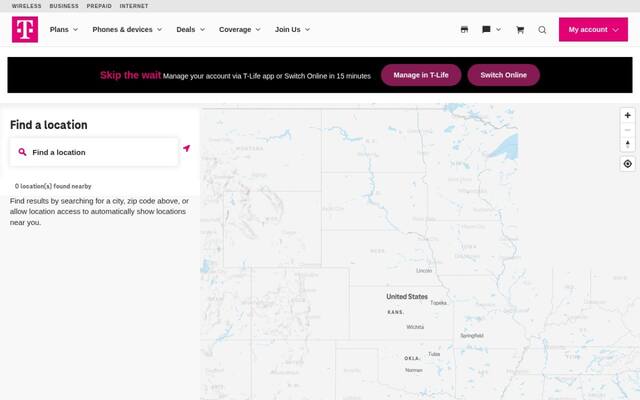Focus the Find a location search field
This screenshot has width=640, height=400.
[94, 152]
